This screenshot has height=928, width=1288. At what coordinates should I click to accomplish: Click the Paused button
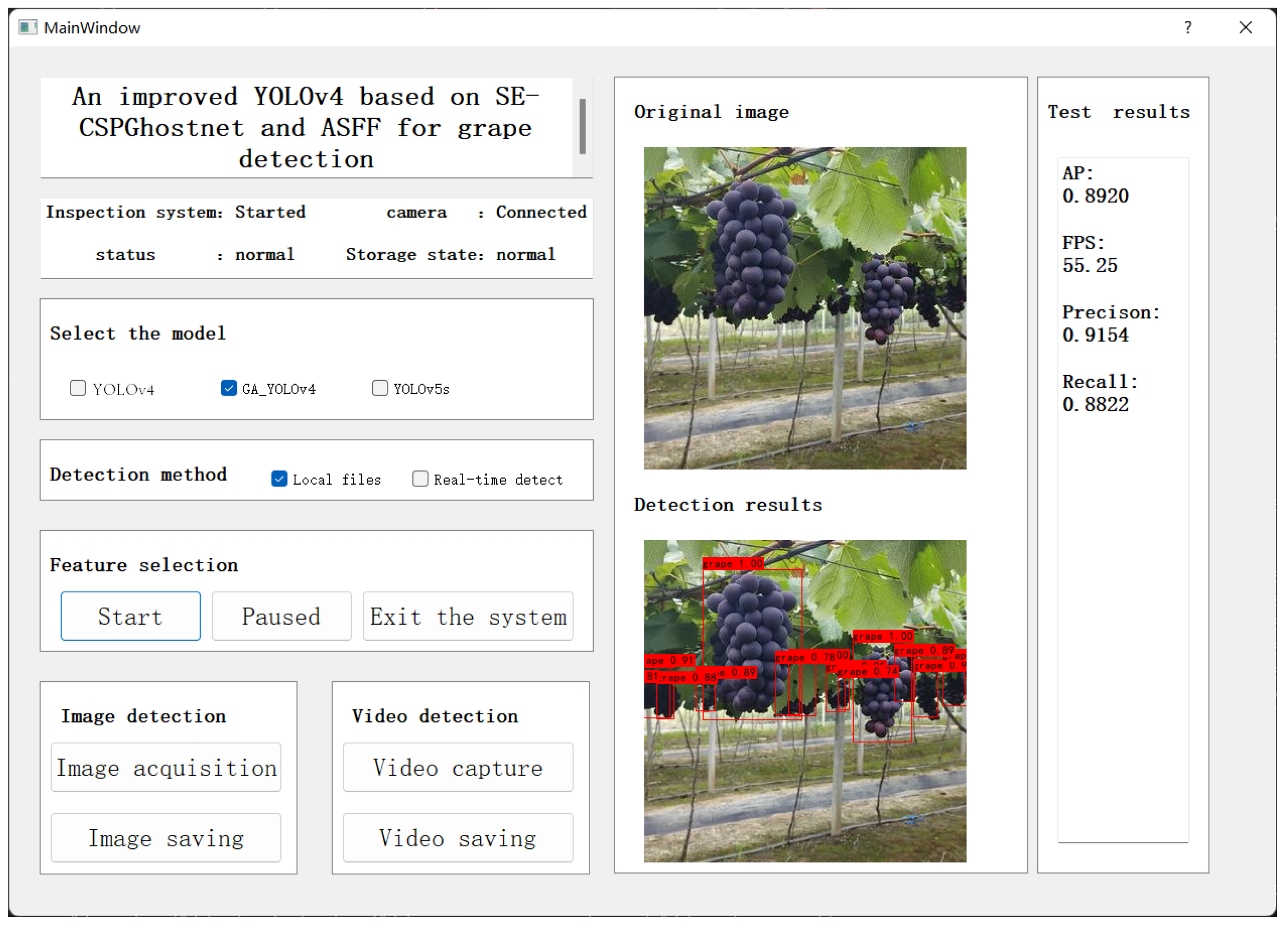pos(281,616)
